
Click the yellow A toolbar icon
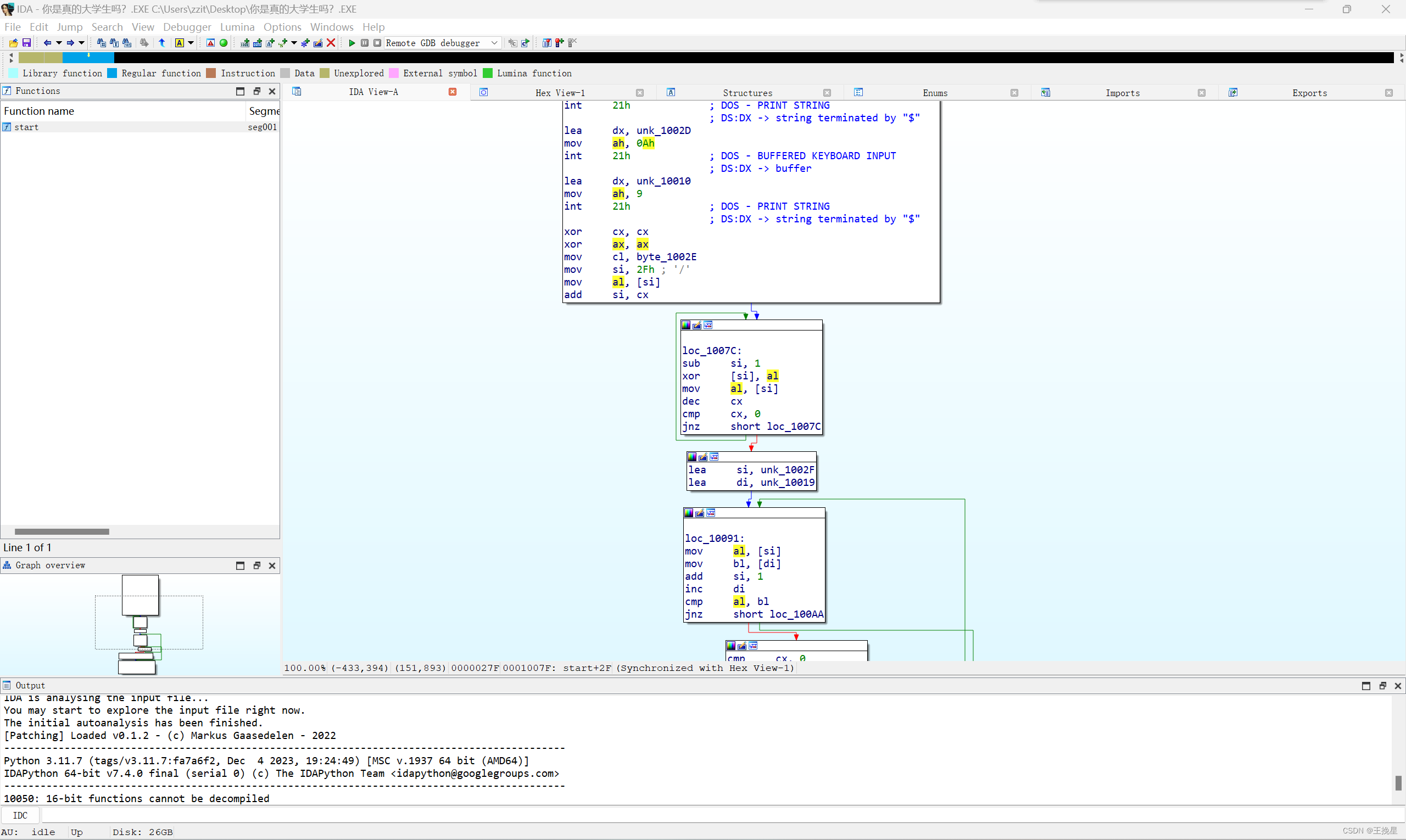click(x=180, y=43)
